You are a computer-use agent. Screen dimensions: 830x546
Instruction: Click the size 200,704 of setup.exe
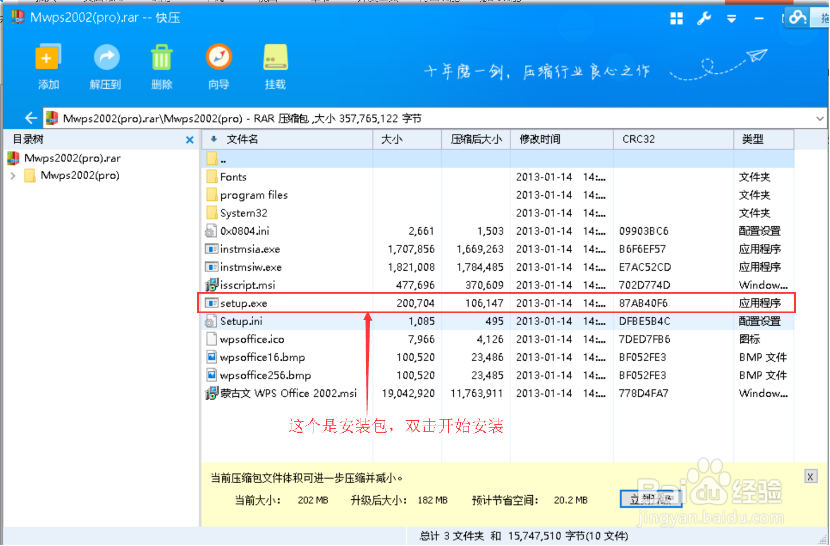415,303
